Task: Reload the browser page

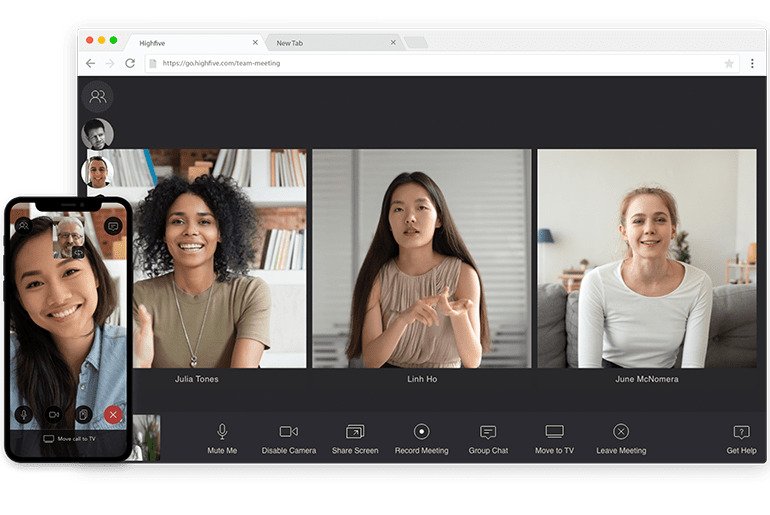Action: [x=130, y=63]
